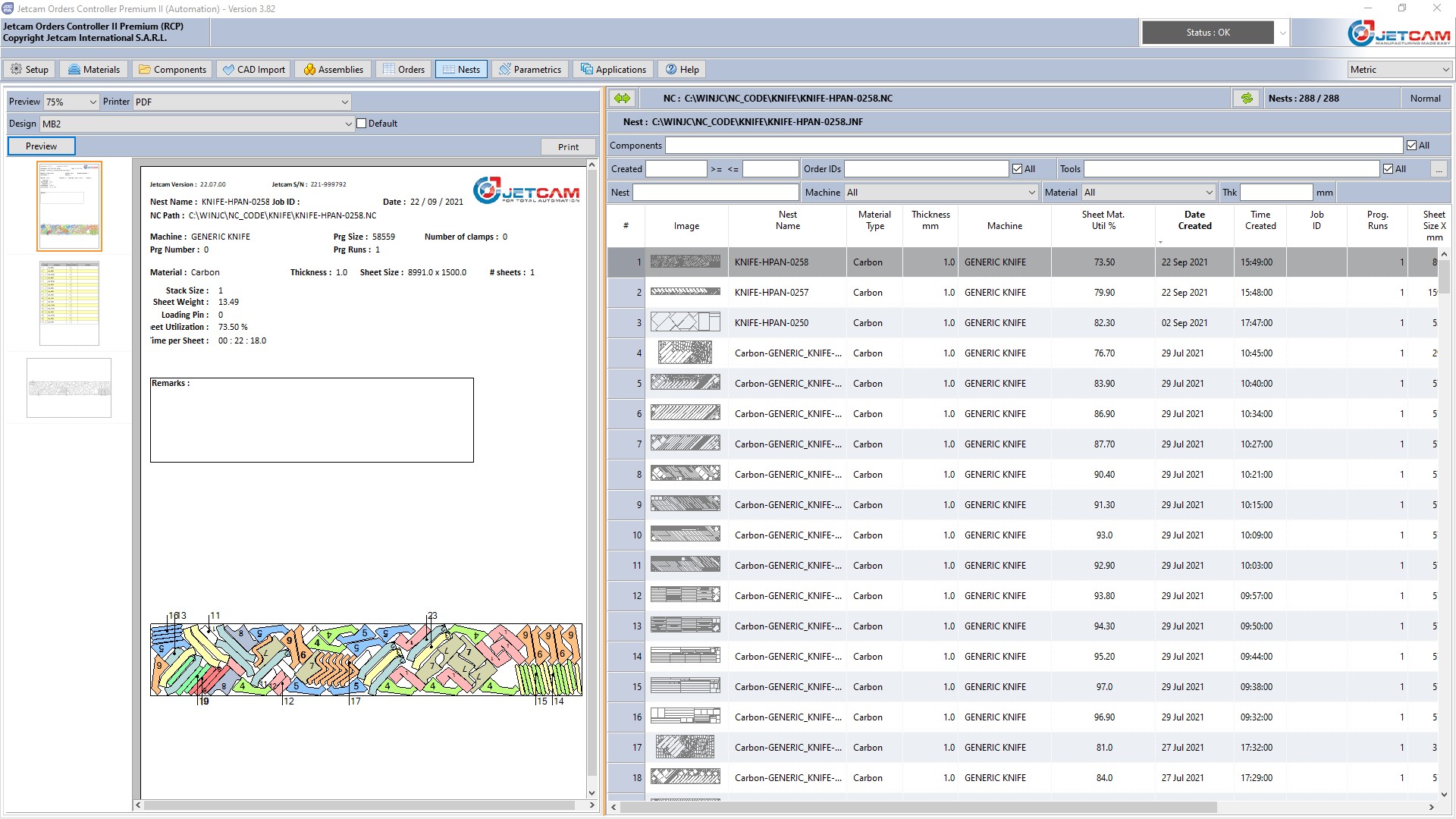1456x819 pixels.
Task: Uncheck the Order IDs All checkbox
Action: (x=1018, y=169)
